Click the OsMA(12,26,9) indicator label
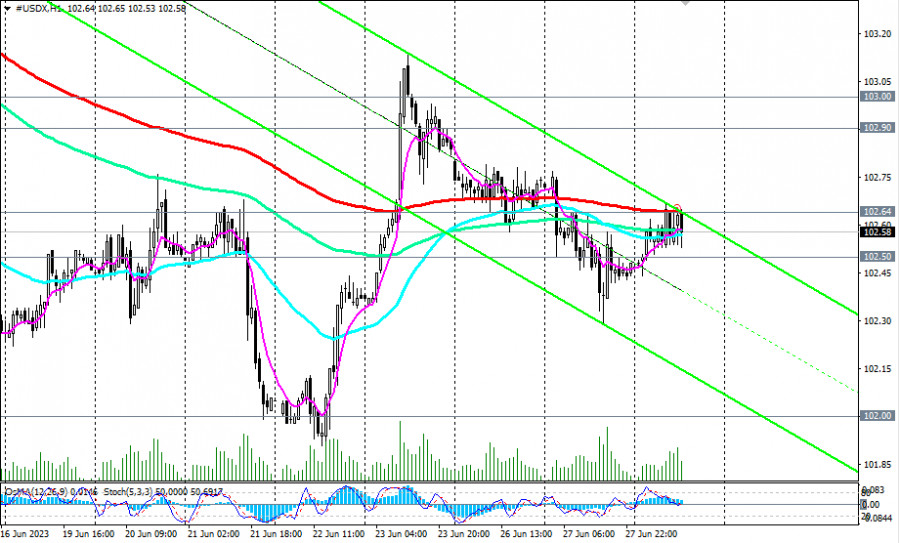 [36, 492]
